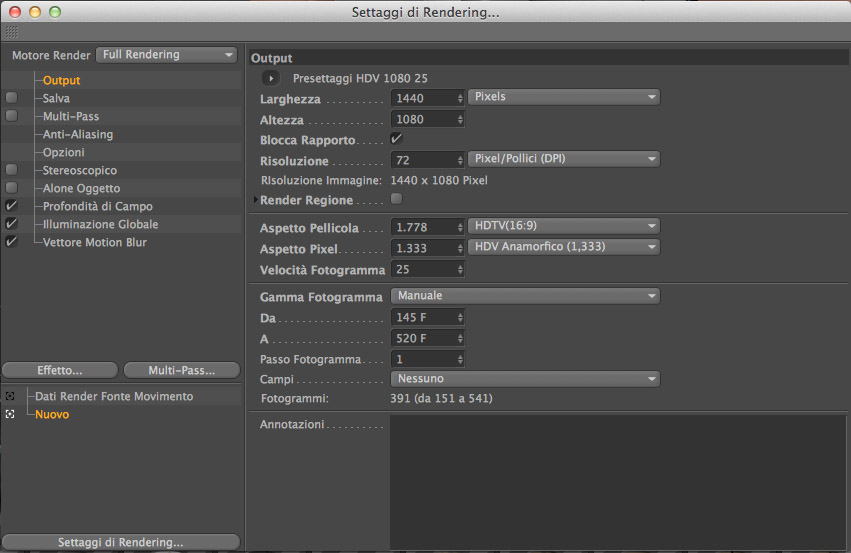Click the Multi-Pass... button
This screenshot has width=851, height=553.
[x=182, y=370]
